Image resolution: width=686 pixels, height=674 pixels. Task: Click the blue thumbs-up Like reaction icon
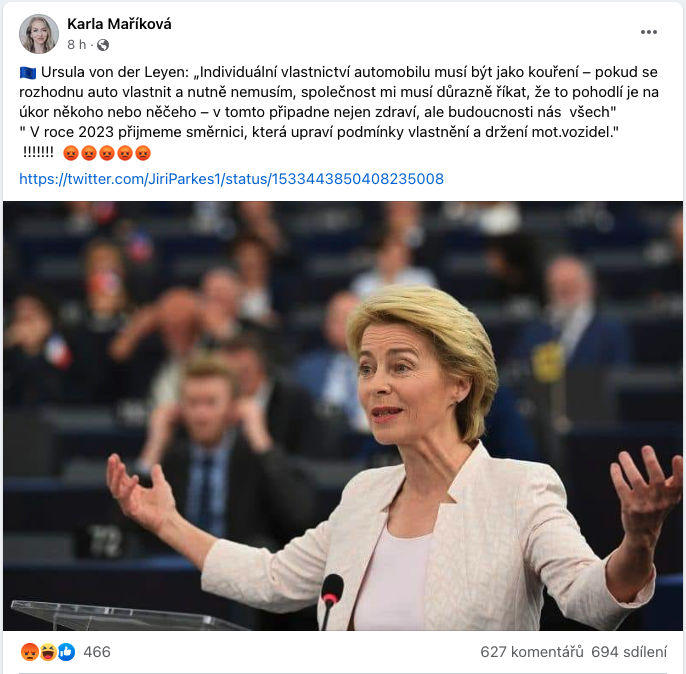66,652
